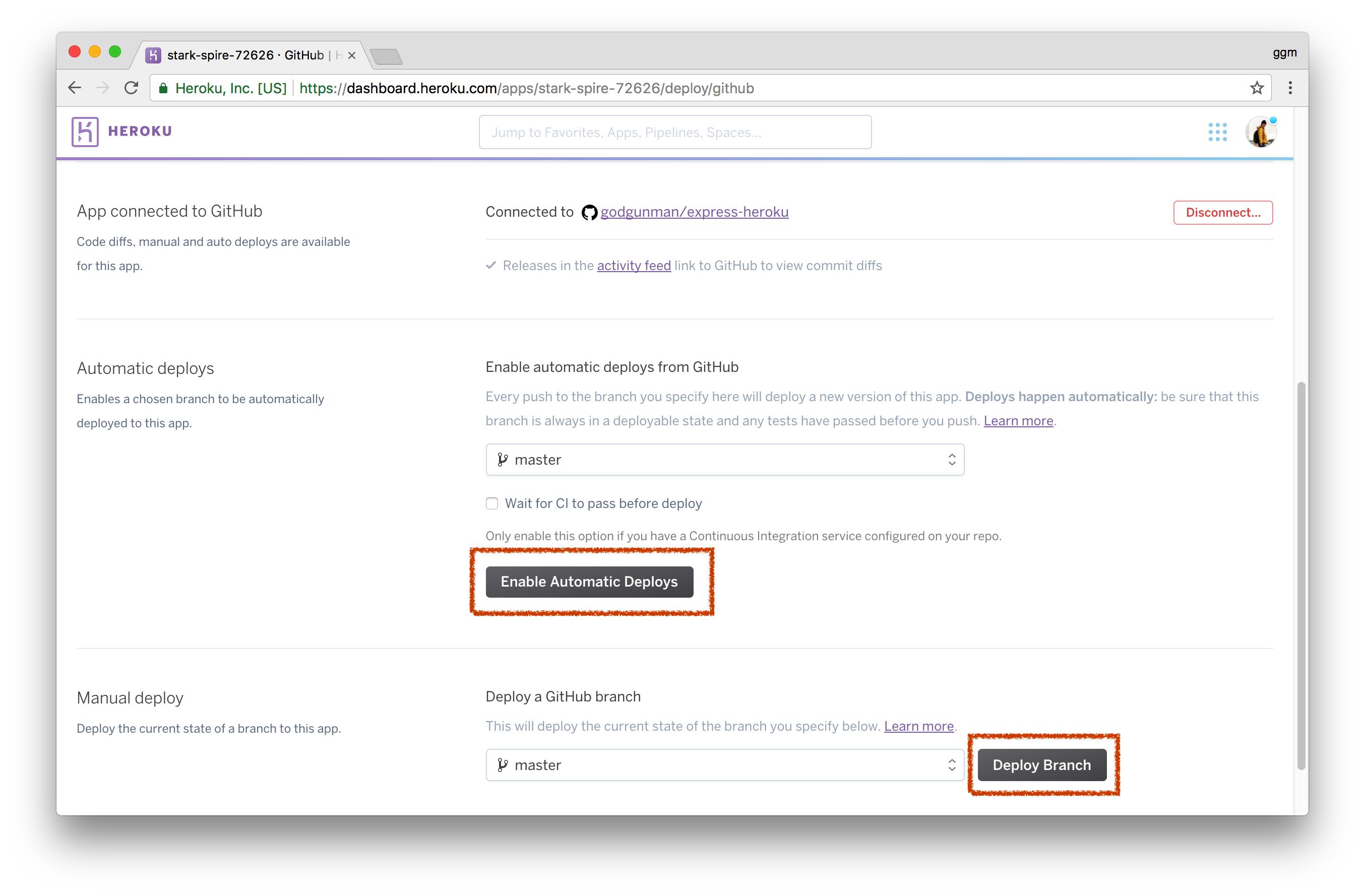
Task: Click the Deploy Branch button
Action: [x=1041, y=764]
